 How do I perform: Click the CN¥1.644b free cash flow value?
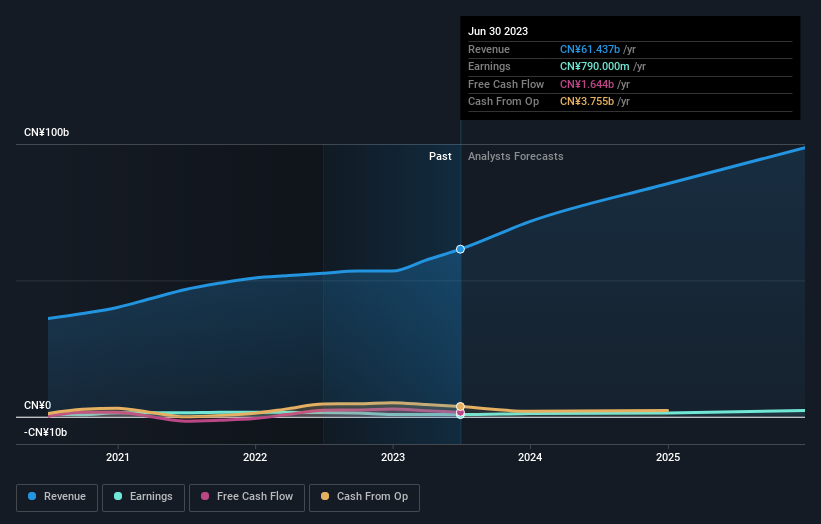(x=587, y=84)
